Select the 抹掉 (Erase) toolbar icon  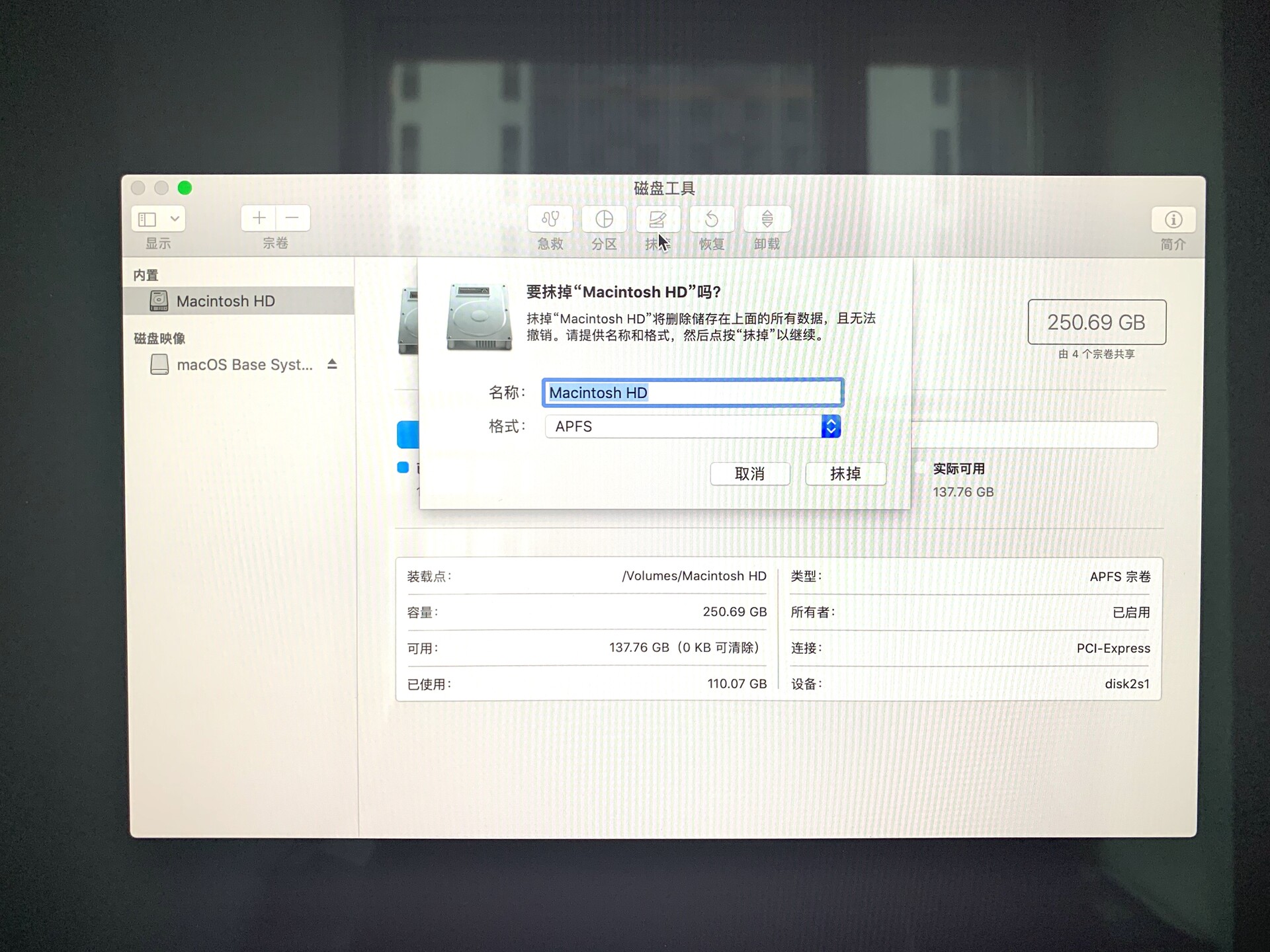pos(657,220)
